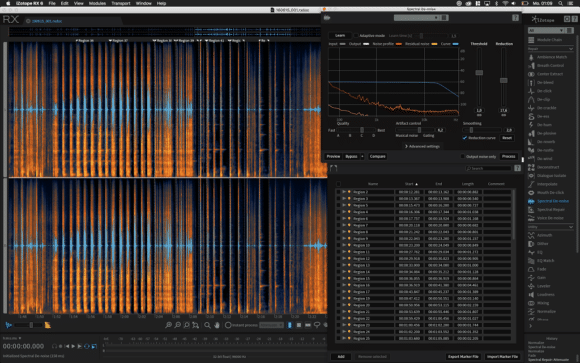Uncheck the Reduction curve checkbox
This screenshot has width=580, height=363.
point(465,138)
